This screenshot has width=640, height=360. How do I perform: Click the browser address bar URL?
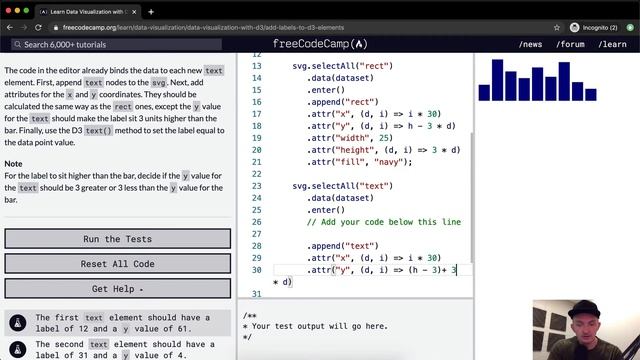[203, 27]
